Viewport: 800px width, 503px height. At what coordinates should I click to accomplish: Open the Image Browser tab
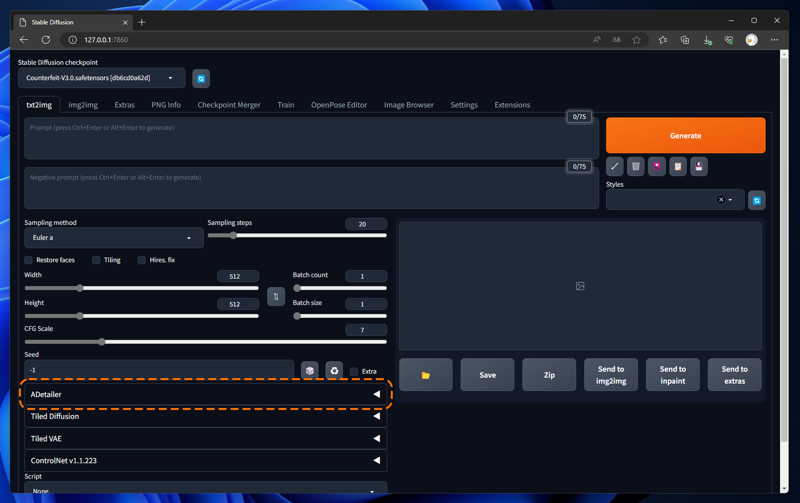click(x=409, y=105)
